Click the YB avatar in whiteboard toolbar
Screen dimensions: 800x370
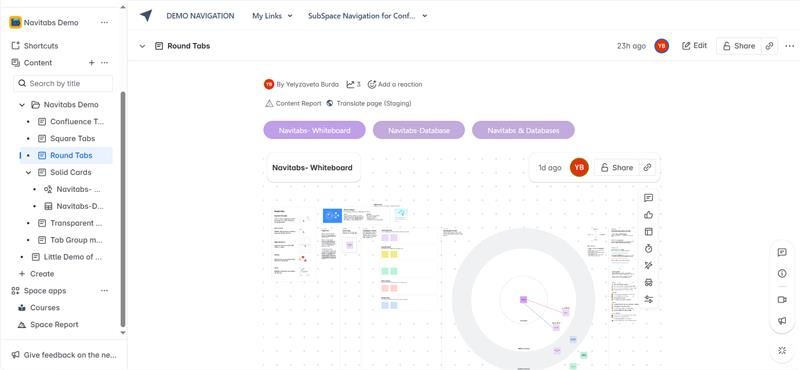click(x=579, y=167)
